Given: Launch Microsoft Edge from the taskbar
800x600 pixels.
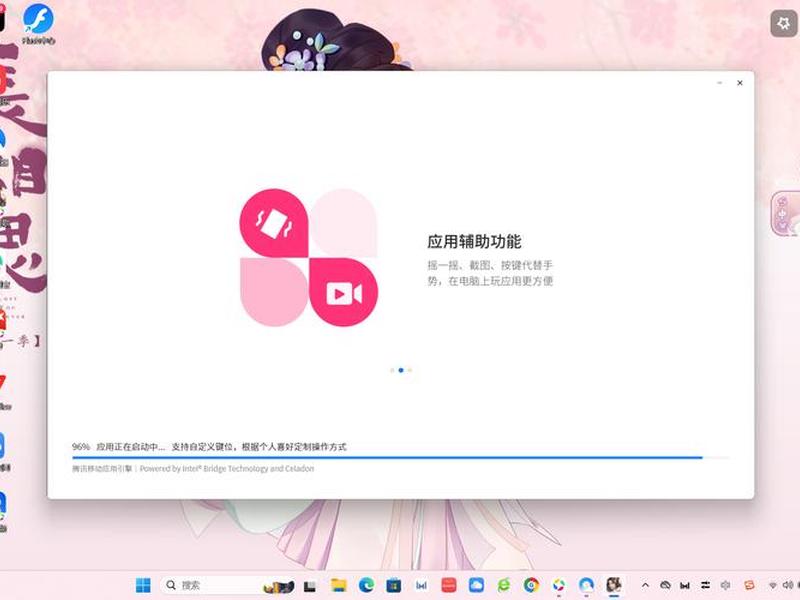Looking at the screenshot, I should (366, 585).
